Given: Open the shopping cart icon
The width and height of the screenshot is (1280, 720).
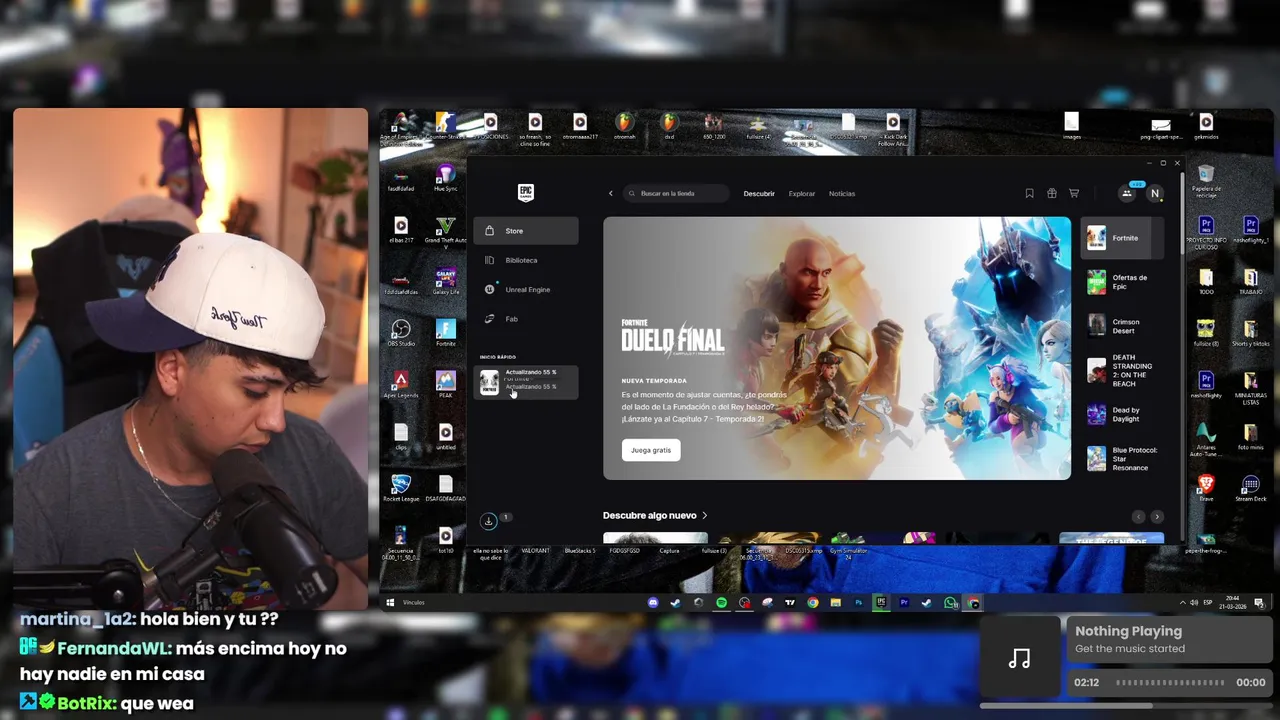Looking at the screenshot, I should point(1074,194).
